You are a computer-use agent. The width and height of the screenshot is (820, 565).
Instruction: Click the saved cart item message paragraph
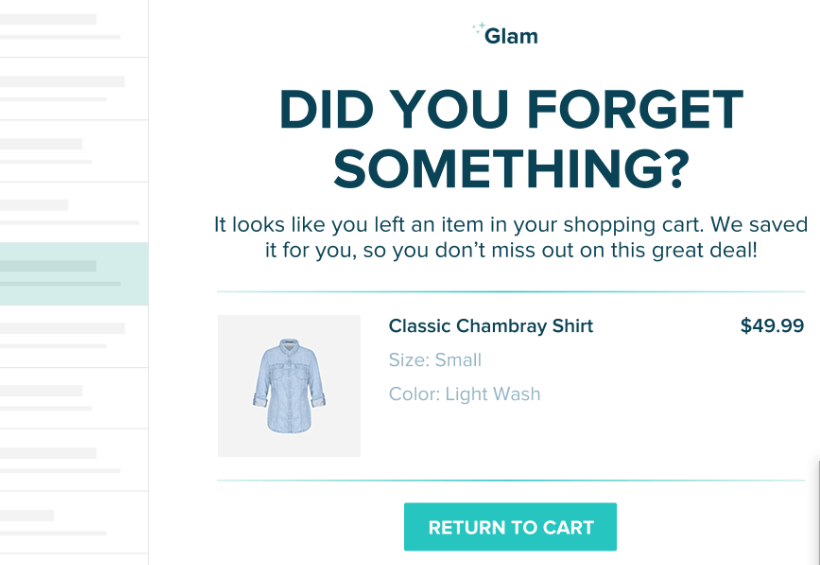(511, 237)
